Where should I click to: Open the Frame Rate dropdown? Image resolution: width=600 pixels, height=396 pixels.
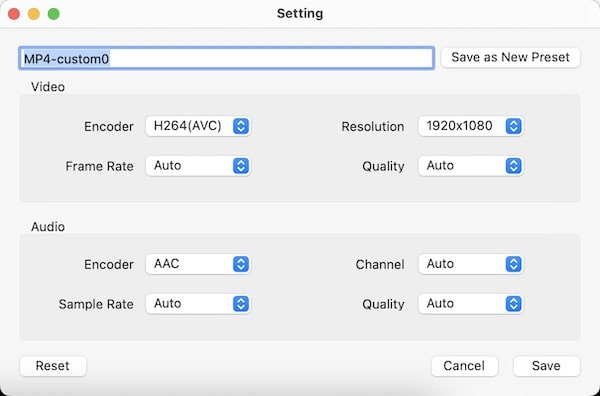click(x=198, y=166)
